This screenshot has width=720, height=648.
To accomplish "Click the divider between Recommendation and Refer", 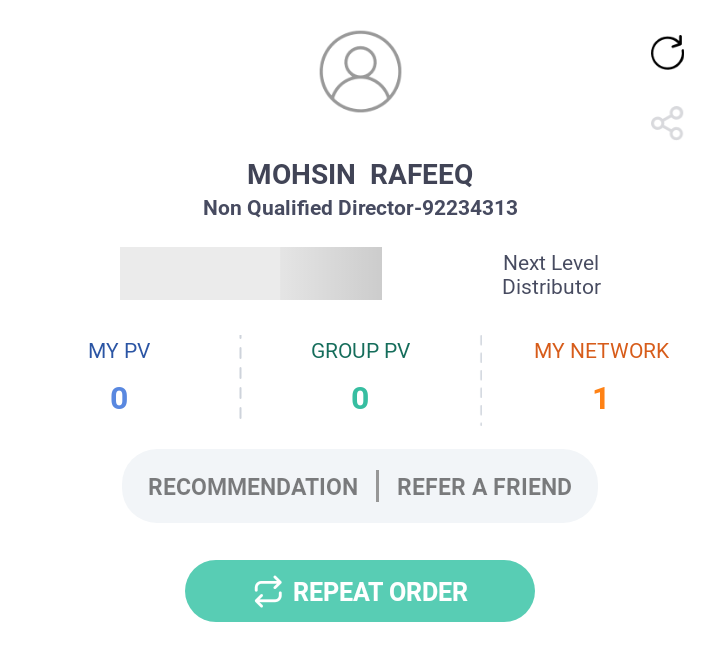I will pyautogui.click(x=377, y=486).
